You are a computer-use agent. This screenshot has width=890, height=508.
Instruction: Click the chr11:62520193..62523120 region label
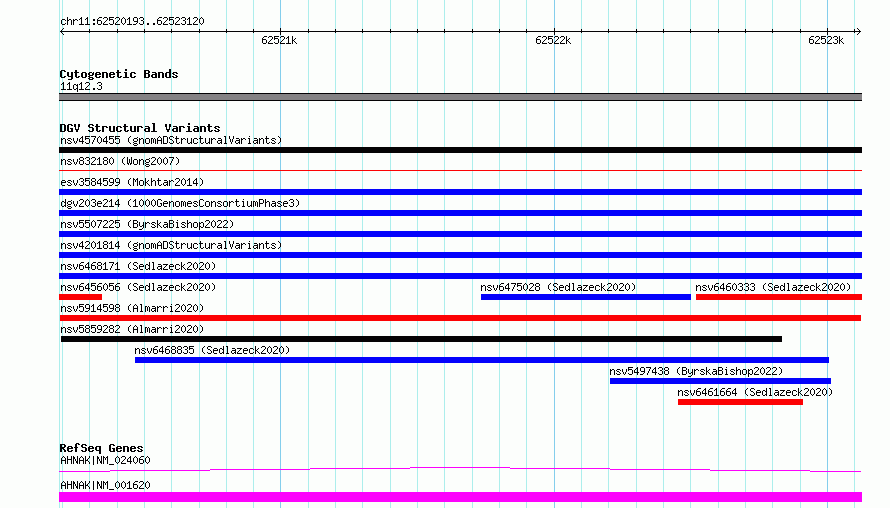point(132,21)
